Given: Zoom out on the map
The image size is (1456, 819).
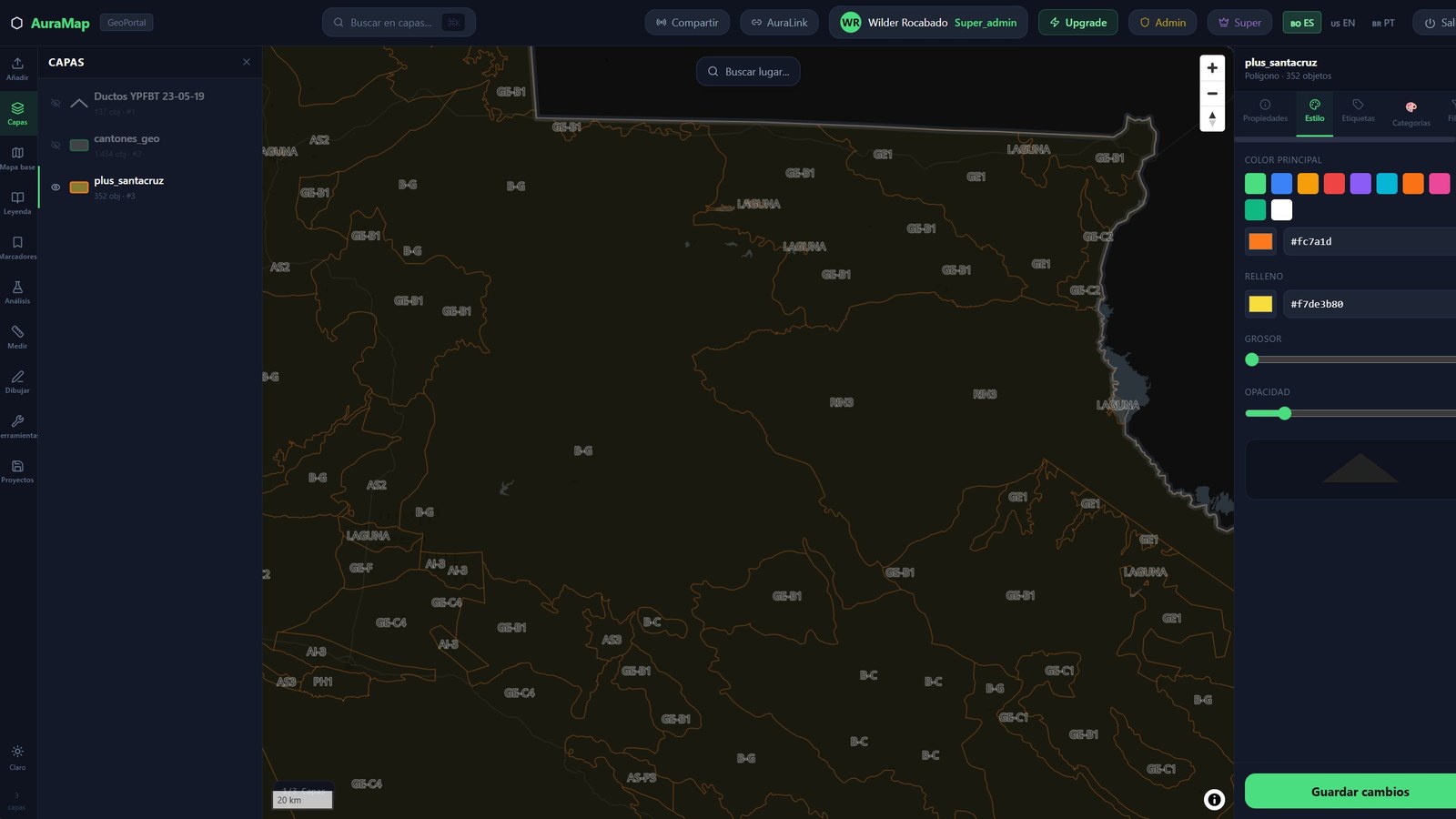Looking at the screenshot, I should pos(1212,93).
